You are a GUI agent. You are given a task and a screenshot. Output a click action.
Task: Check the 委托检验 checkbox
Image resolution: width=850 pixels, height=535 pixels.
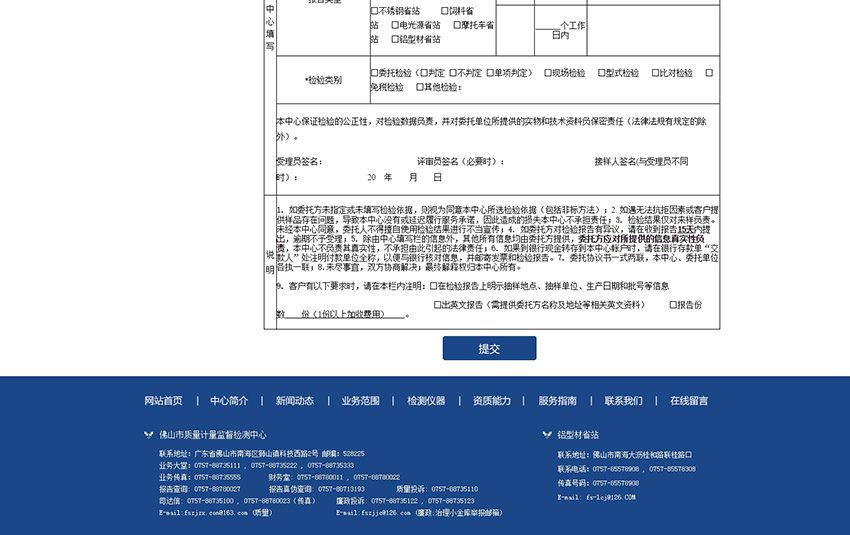[374, 73]
